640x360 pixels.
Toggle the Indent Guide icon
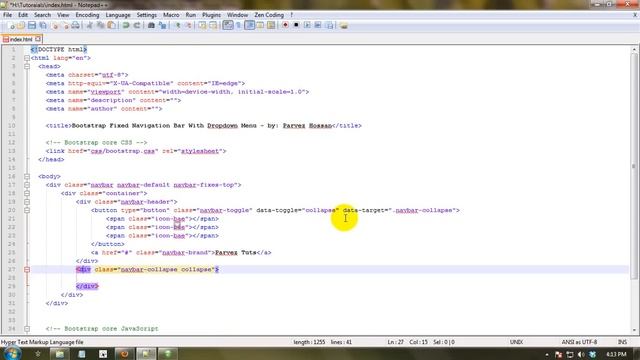coord(250,25)
